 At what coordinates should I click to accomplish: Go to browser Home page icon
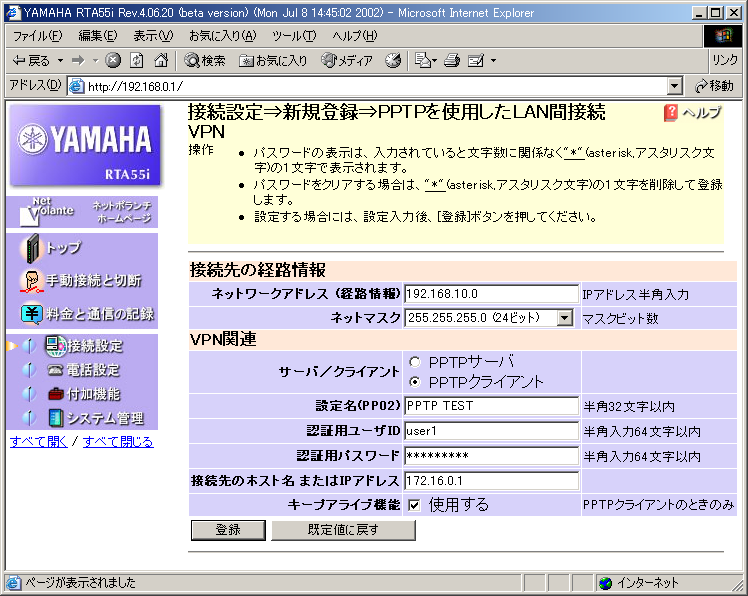tap(161, 61)
